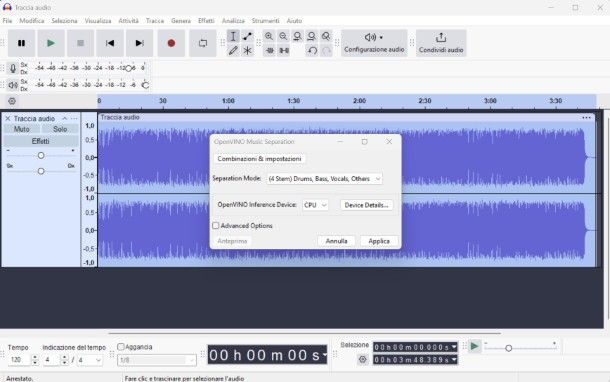Image resolution: width=610 pixels, height=382 pixels.
Task: Click the track gain slider handle
Action: [x=41, y=156]
